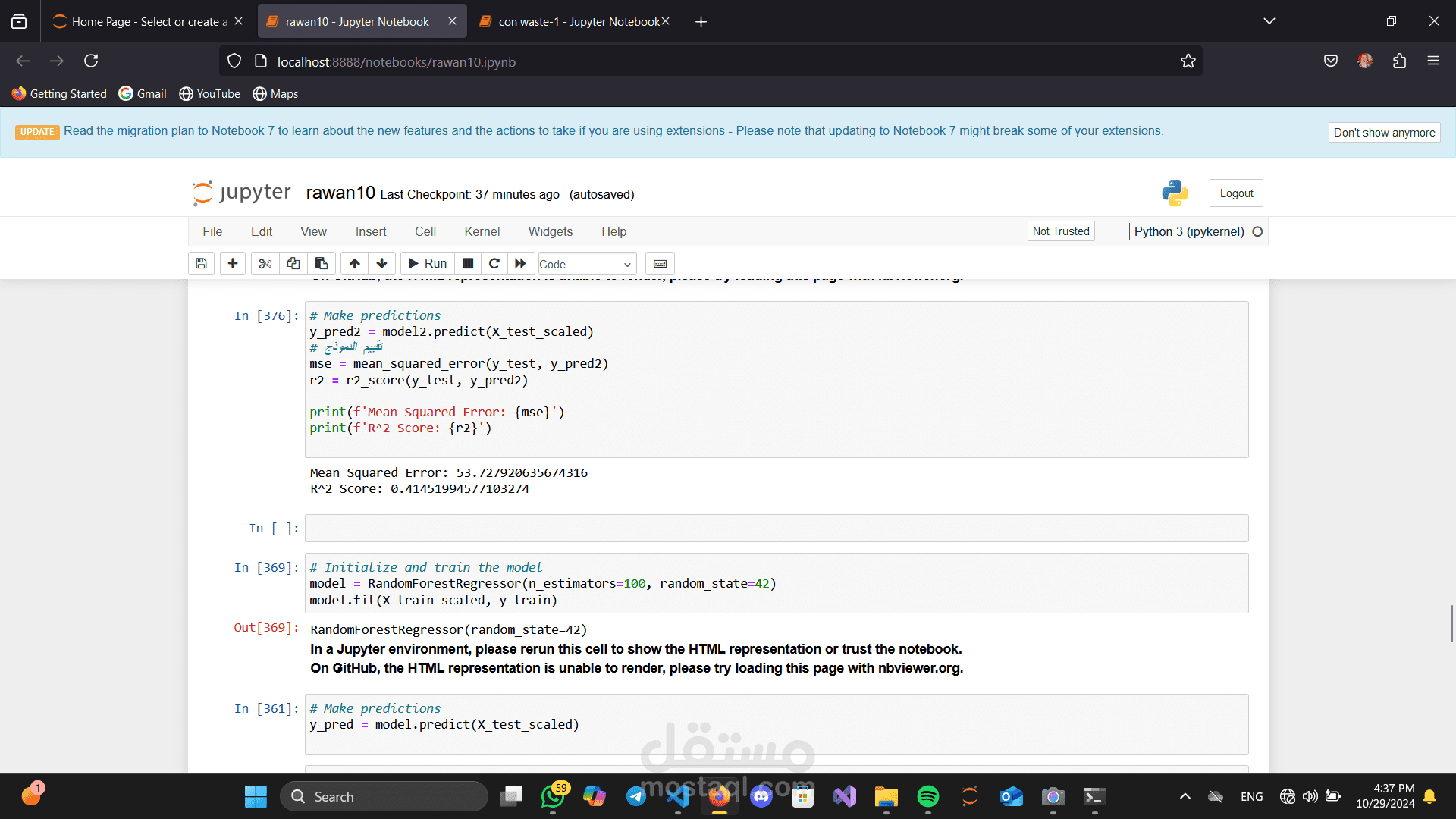Cut selected cells with the scissors icon
The height and width of the screenshot is (819, 1456).
point(265,263)
